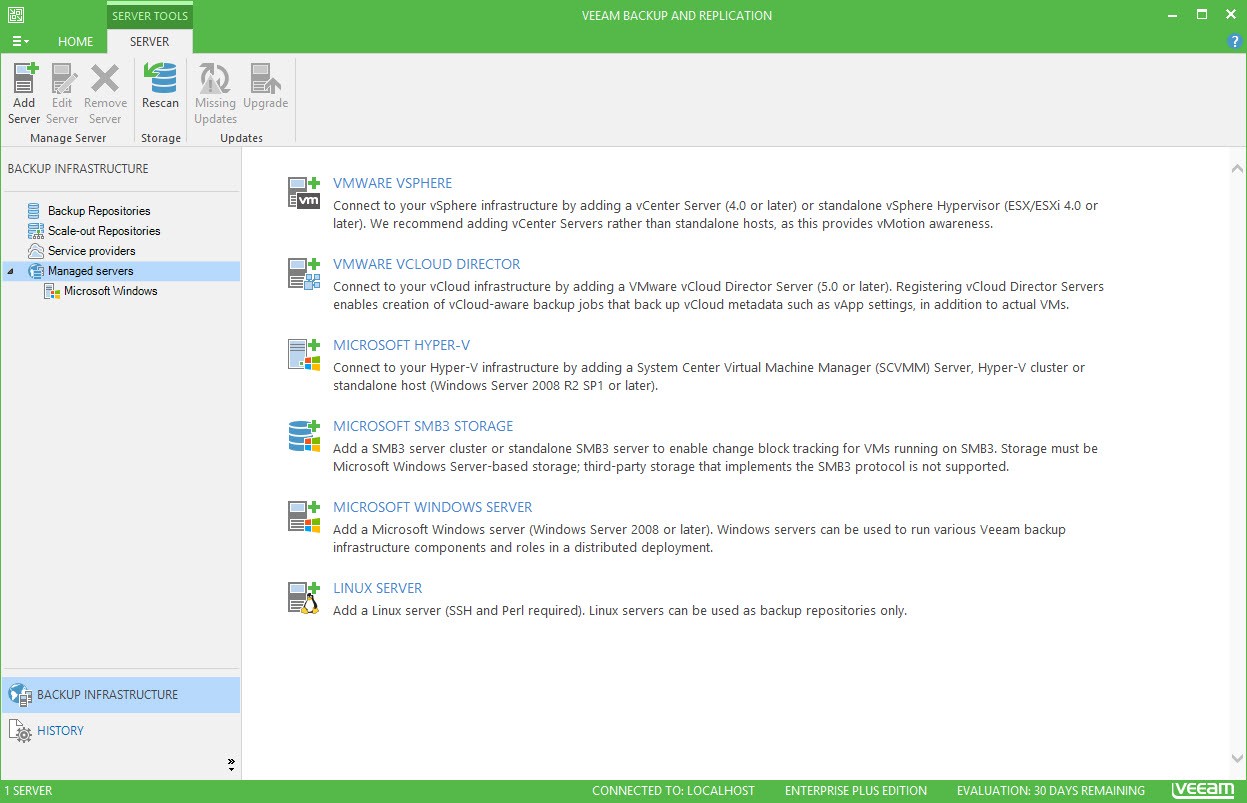
Task: Click the Add Server ribbon icon
Action: coord(24,78)
